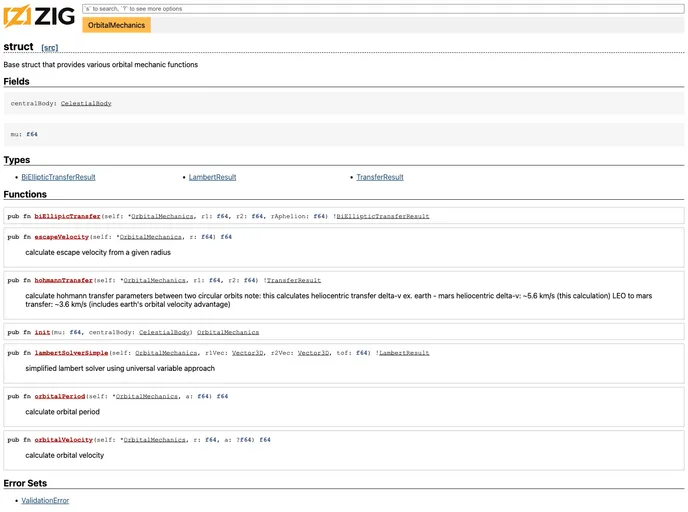The height and width of the screenshot is (512, 688).
Task: Open BiEllipticTransferResult in Types list
Action: pyautogui.click(x=58, y=177)
